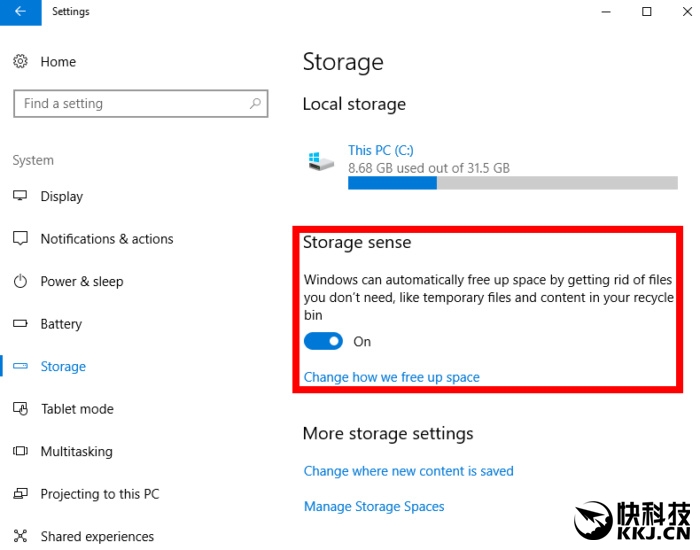Turn off the Storage sense toggle
The height and width of the screenshot is (550, 700).
pyautogui.click(x=323, y=342)
